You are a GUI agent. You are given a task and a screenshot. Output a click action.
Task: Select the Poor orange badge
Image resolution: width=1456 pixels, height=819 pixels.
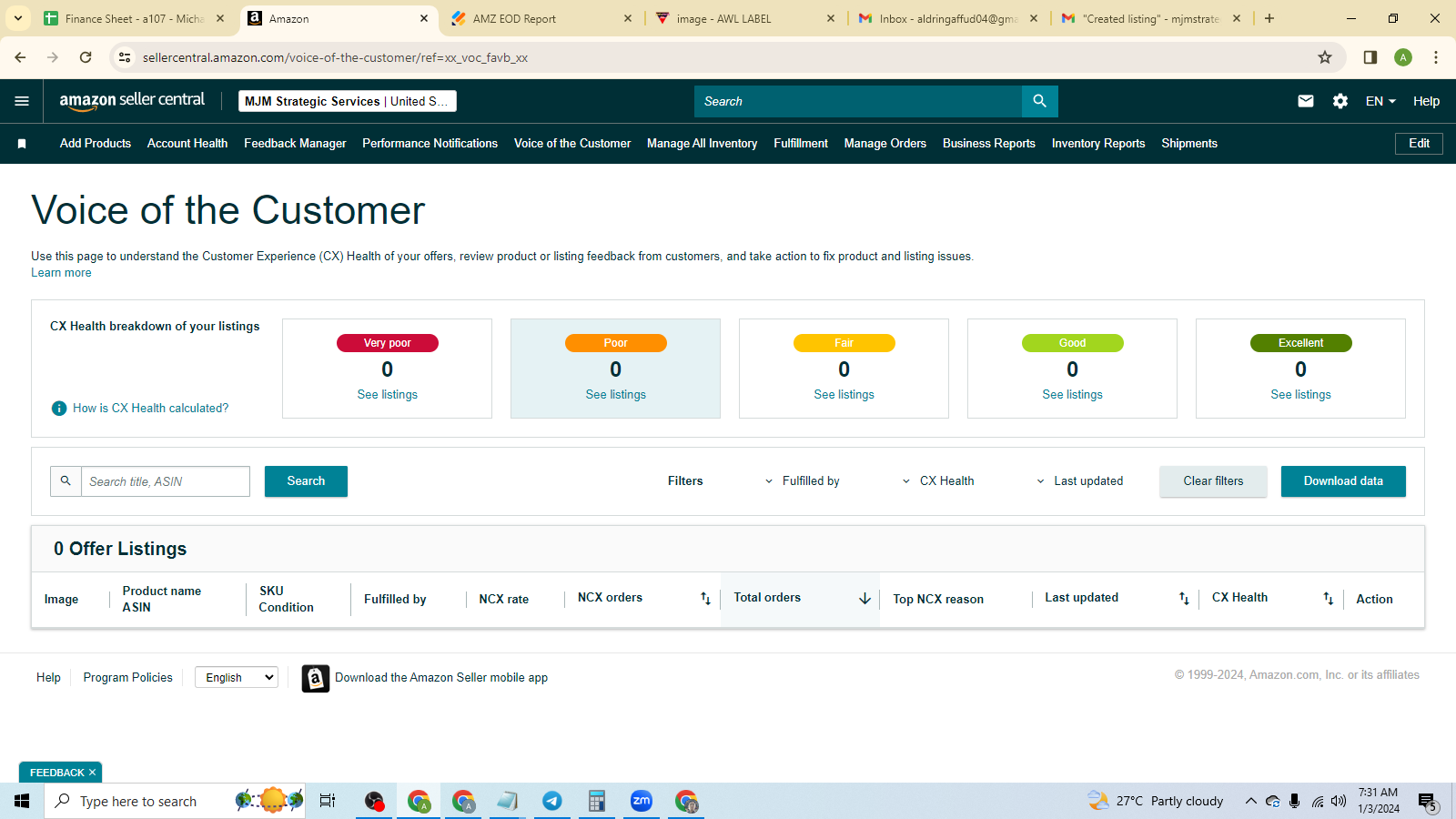pos(616,343)
